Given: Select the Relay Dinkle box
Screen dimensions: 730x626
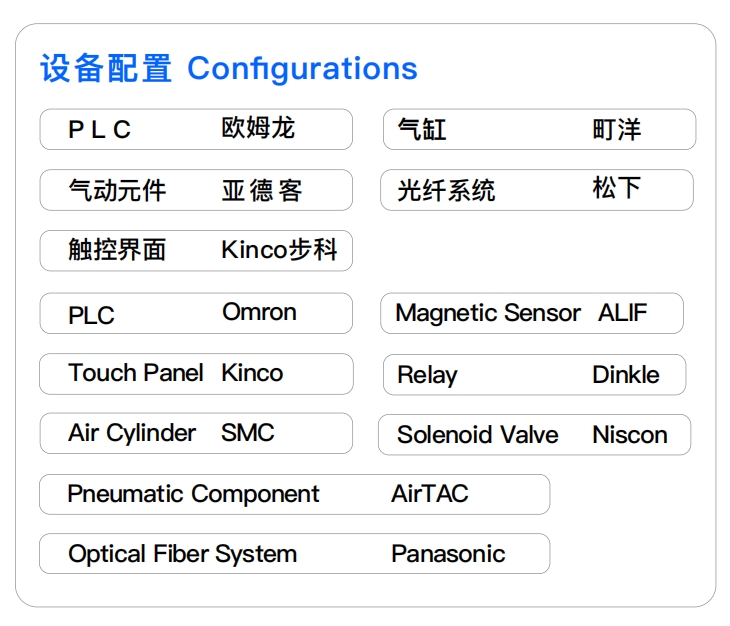Looking at the screenshot, I should (x=535, y=375).
